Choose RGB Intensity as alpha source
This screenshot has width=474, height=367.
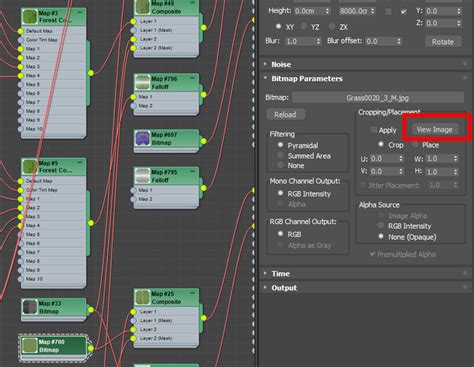coord(381,226)
